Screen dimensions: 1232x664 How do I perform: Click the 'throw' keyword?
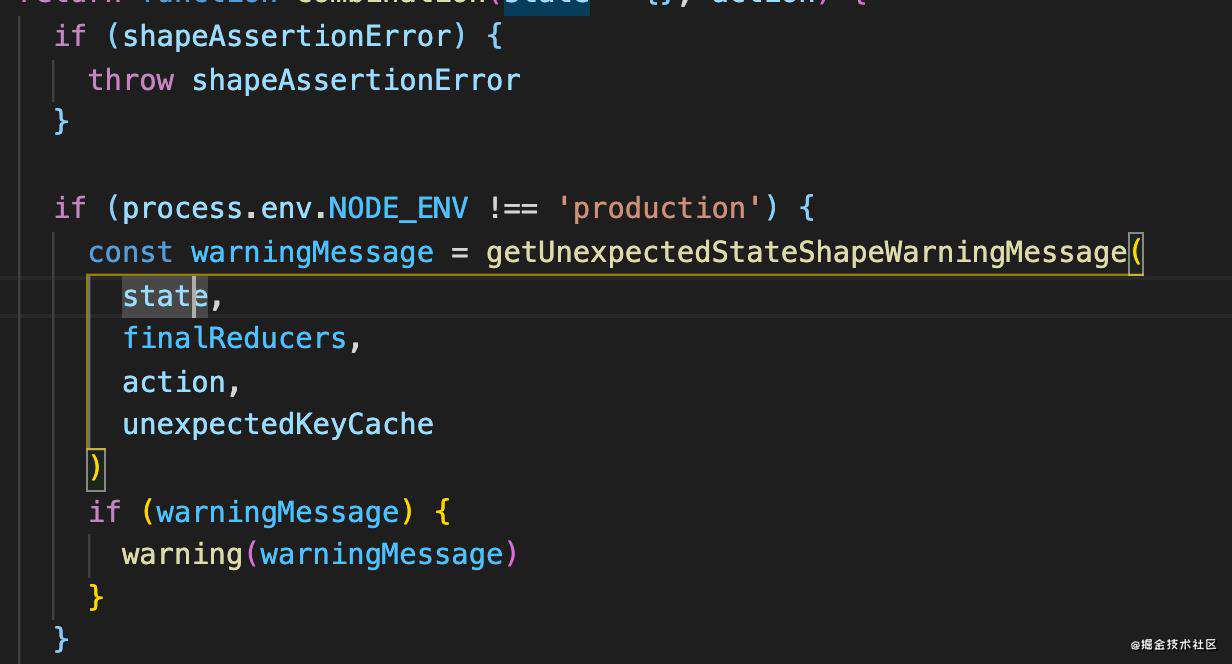(131, 80)
